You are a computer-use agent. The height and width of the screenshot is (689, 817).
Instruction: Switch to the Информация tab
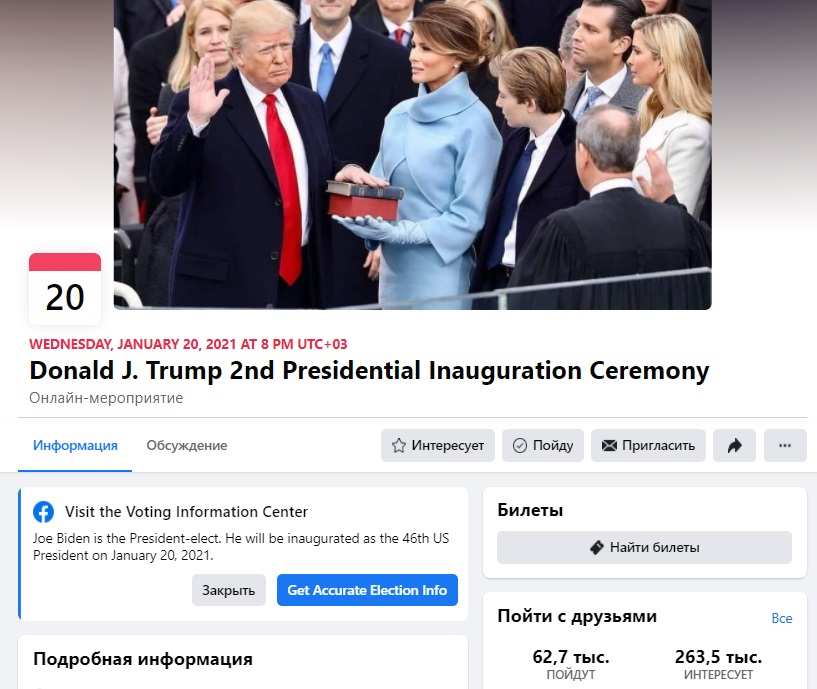(75, 446)
